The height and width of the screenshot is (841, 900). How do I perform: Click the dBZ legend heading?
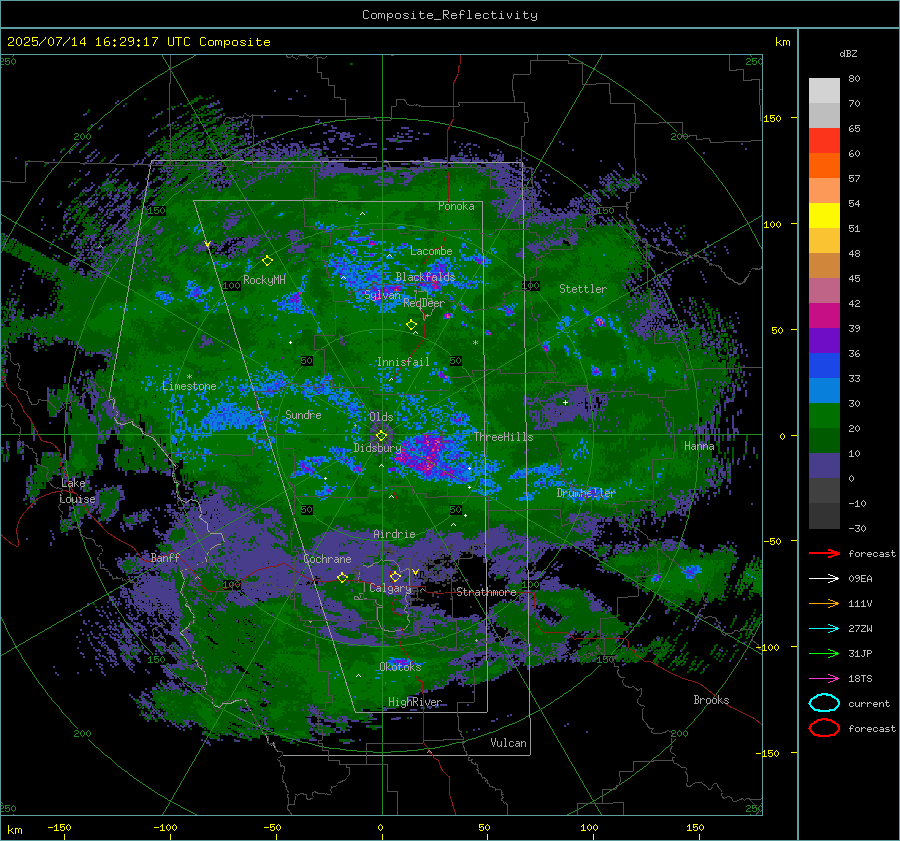(x=848, y=53)
